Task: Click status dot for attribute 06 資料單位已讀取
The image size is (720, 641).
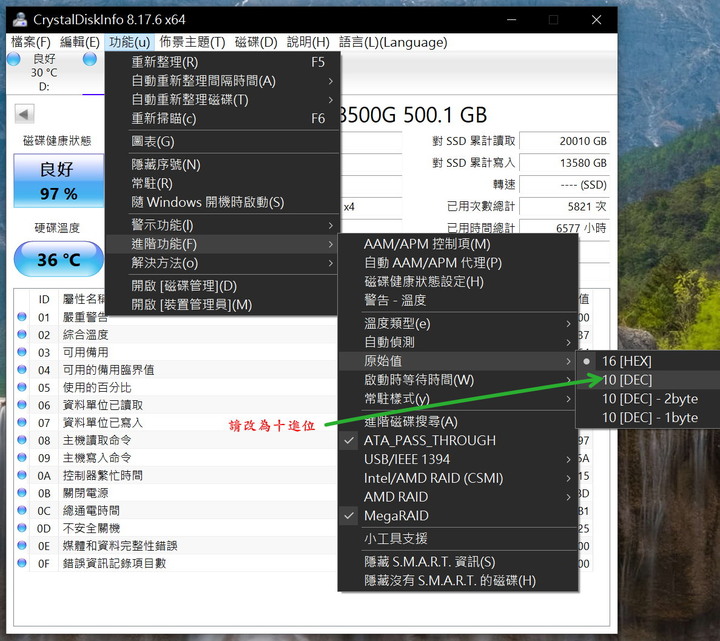Action: [22, 405]
